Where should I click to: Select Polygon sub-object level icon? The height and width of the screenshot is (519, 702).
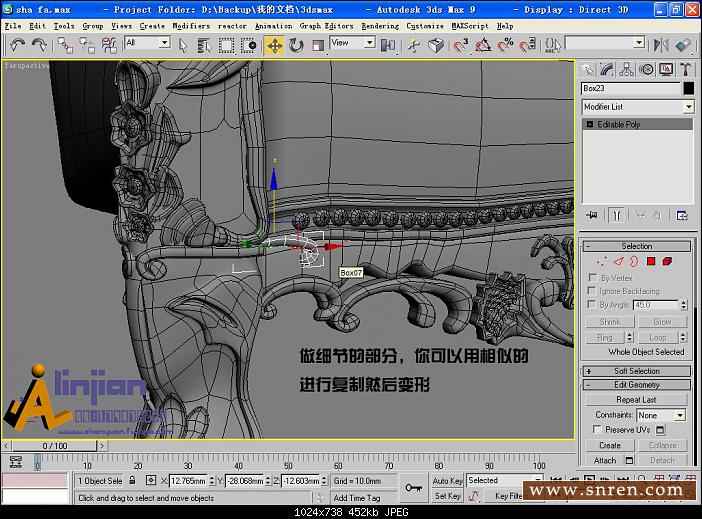coord(651,262)
